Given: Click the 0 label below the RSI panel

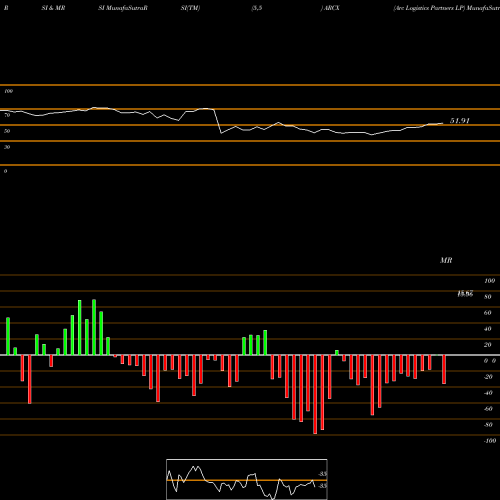Looking at the screenshot, I should click(5, 171).
